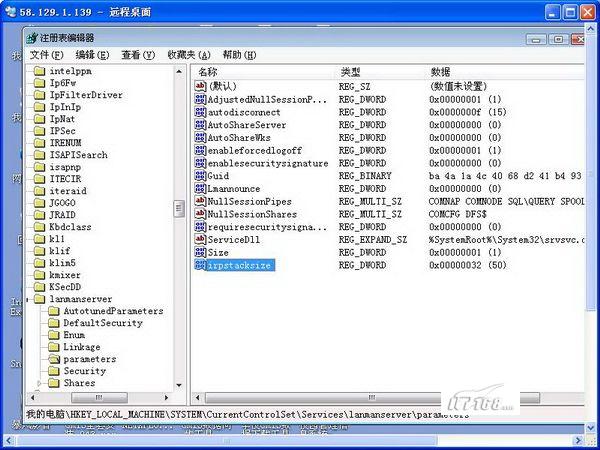Expand the Shares subkey node
This screenshot has height=450, width=600.
coord(40,383)
